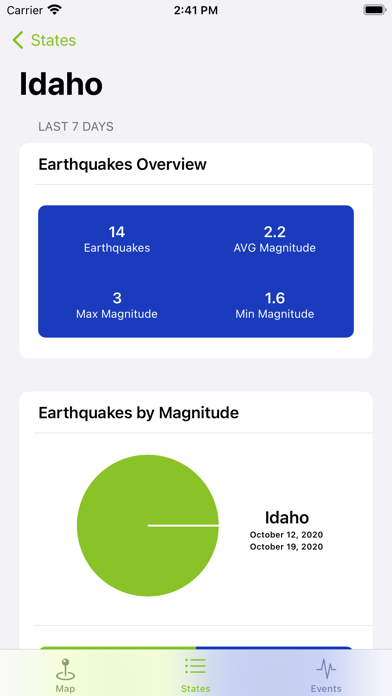392x696 pixels.
Task: Tap the Earthquakes Overview card header
Action: click(x=123, y=164)
